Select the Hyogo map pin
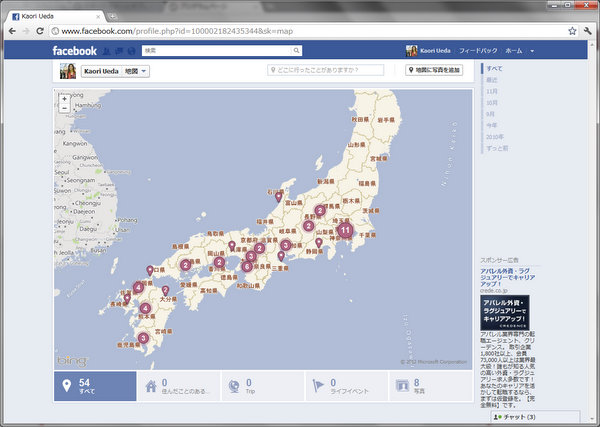Viewport: 600px width, 427px height. [x=232, y=246]
